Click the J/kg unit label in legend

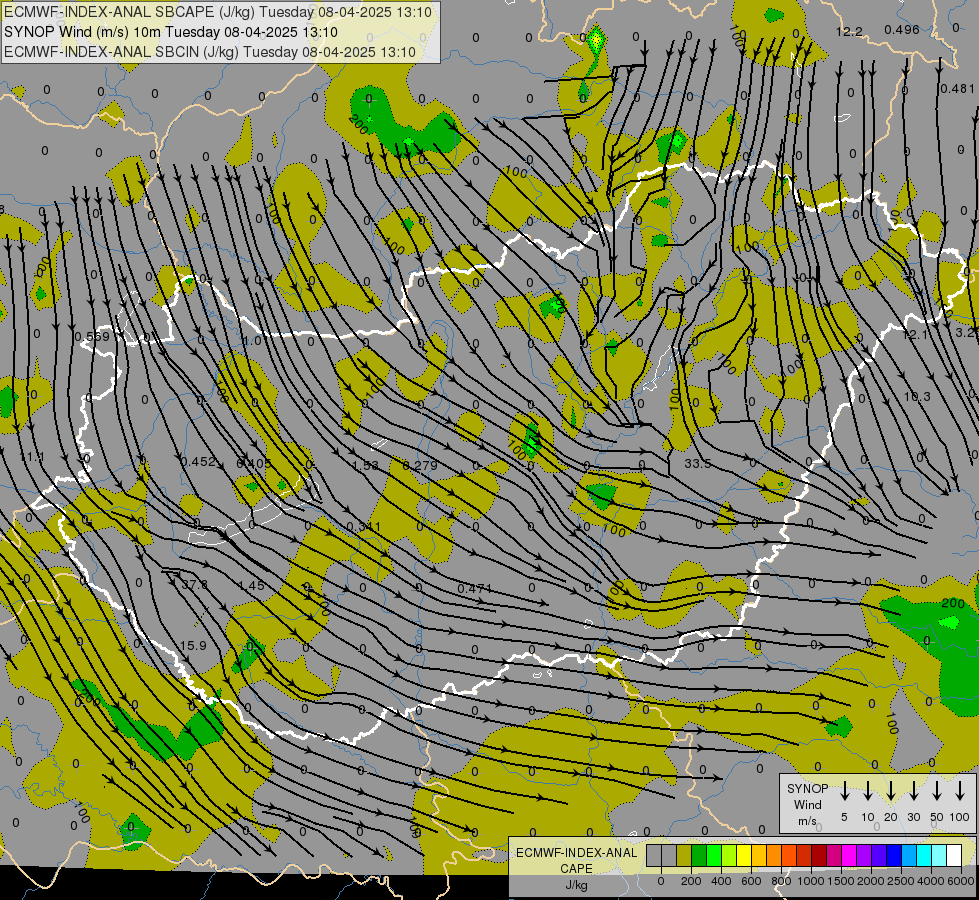(x=576, y=886)
